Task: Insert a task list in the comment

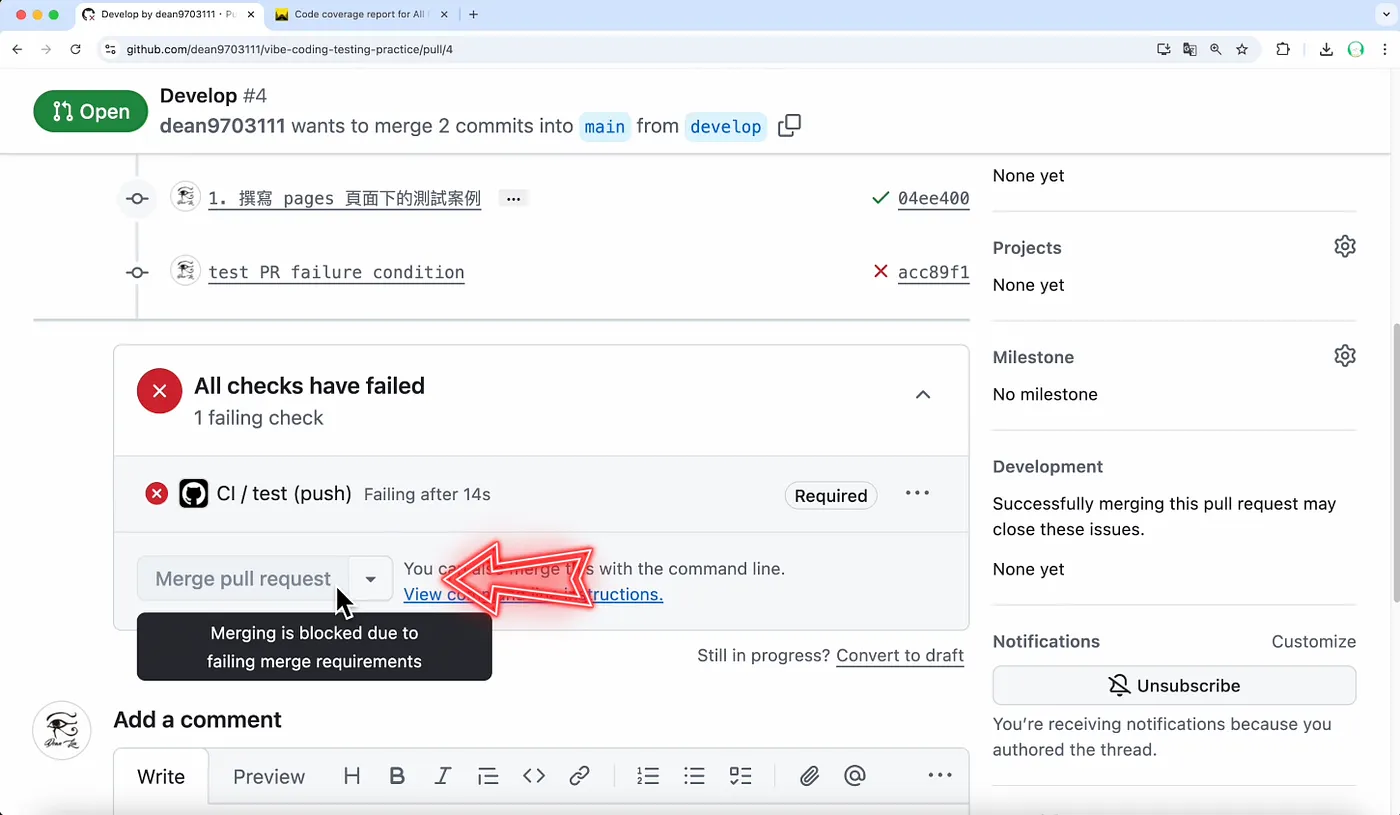Action: tap(740, 776)
